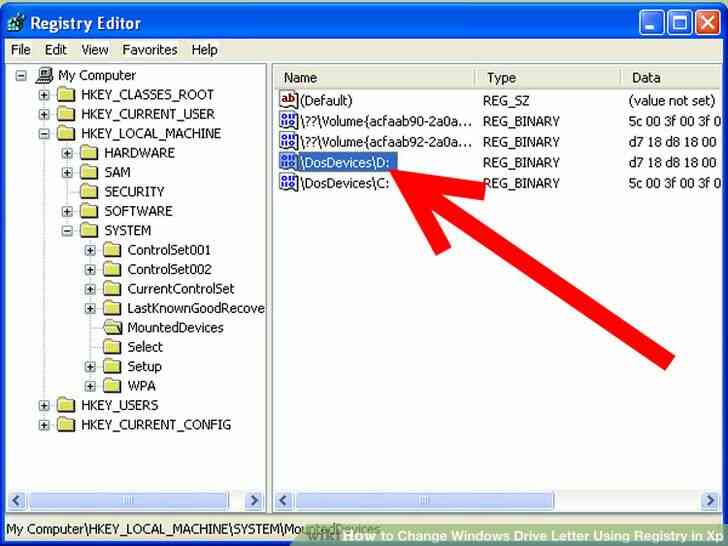The height and width of the screenshot is (546, 728).
Task: Expand the CurrentControlSet key
Action: (91, 289)
